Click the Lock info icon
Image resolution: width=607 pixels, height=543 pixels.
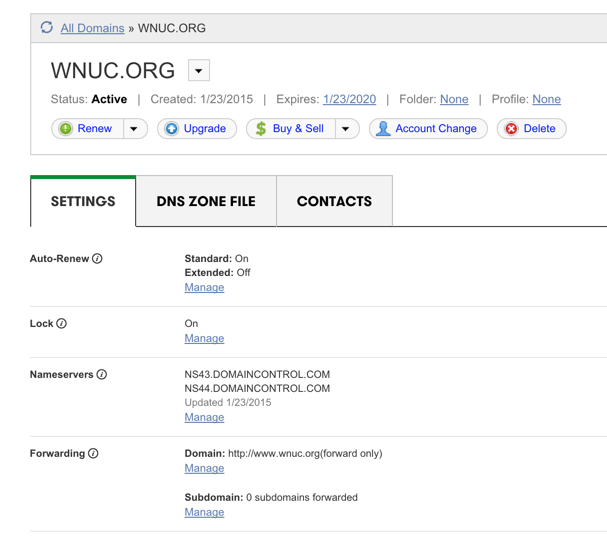(62, 324)
